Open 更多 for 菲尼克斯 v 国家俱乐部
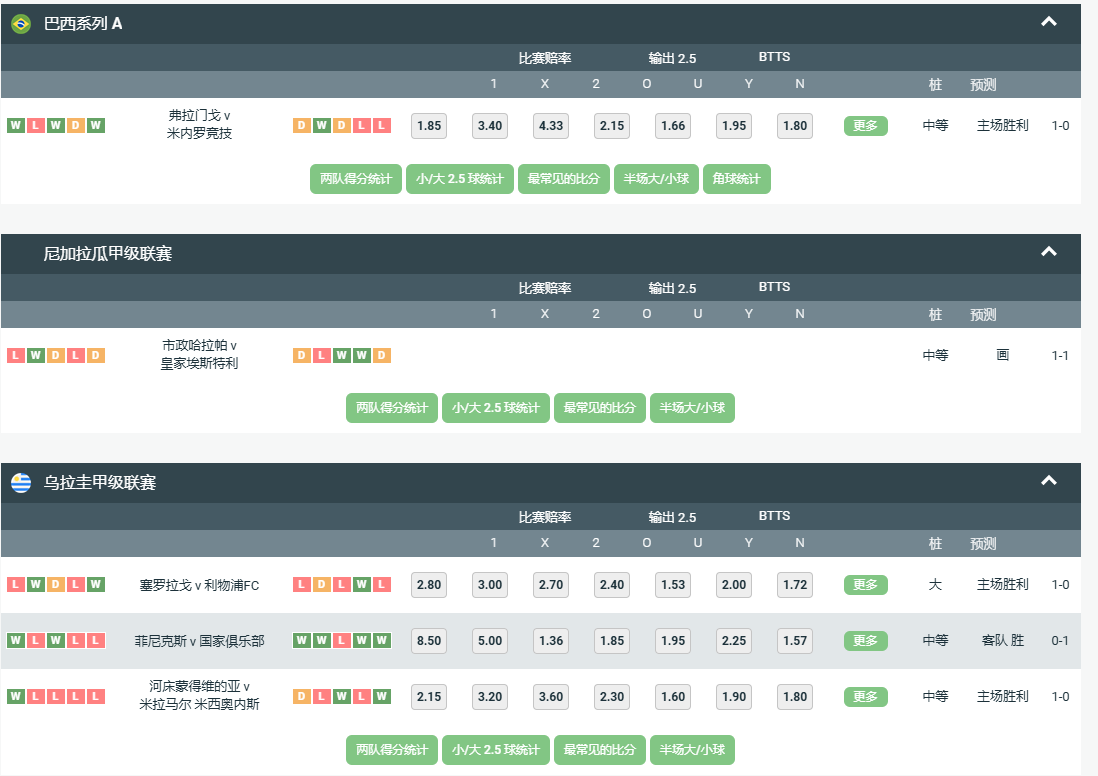This screenshot has width=1098, height=776. click(865, 641)
